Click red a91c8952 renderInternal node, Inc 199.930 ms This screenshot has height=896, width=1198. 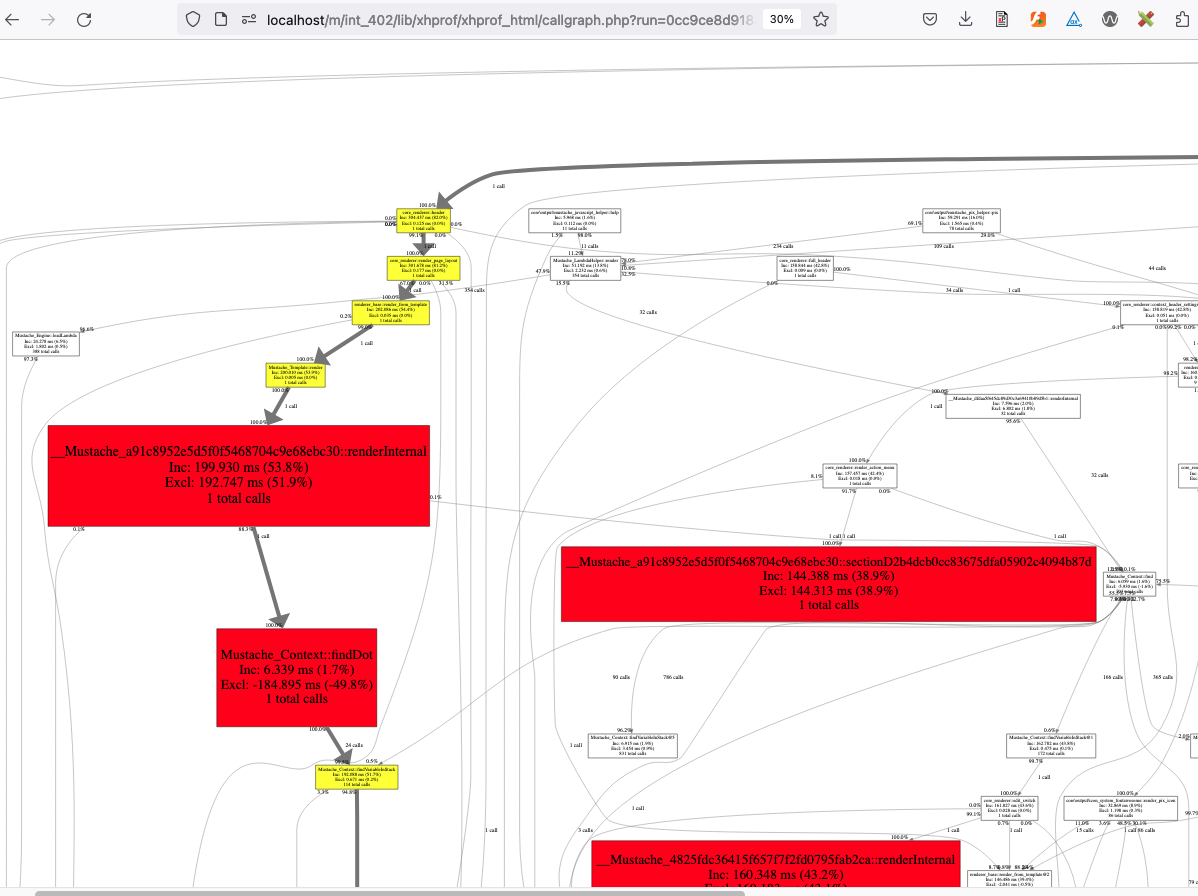click(x=238, y=476)
